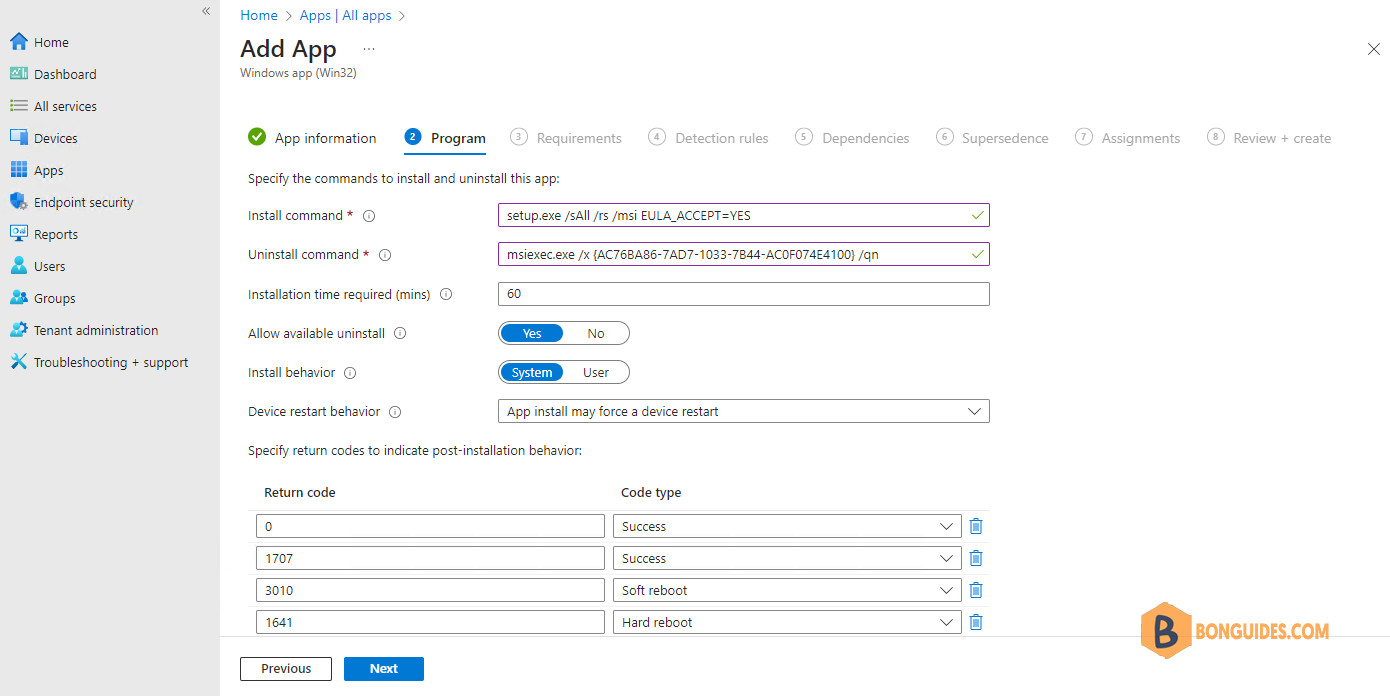Image resolution: width=1390 pixels, height=696 pixels.
Task: Go to App information step
Action: pos(312,138)
